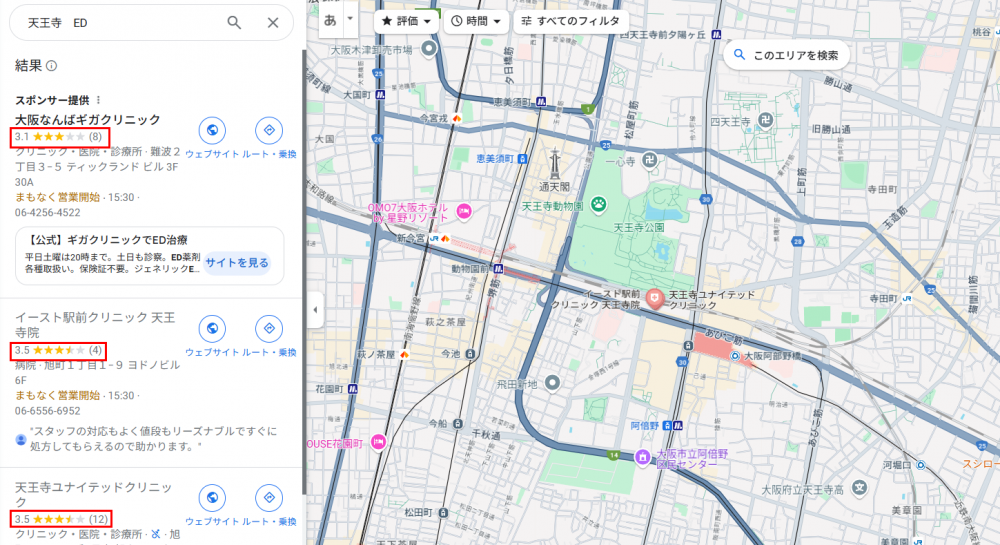
Task: Open すべてのフィルタ panel
Action: pyautogui.click(x=570, y=20)
